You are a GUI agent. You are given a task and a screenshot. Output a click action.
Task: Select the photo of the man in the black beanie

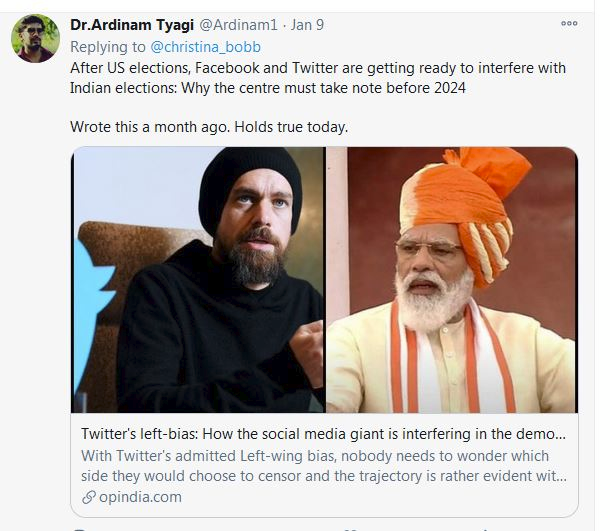click(198, 280)
